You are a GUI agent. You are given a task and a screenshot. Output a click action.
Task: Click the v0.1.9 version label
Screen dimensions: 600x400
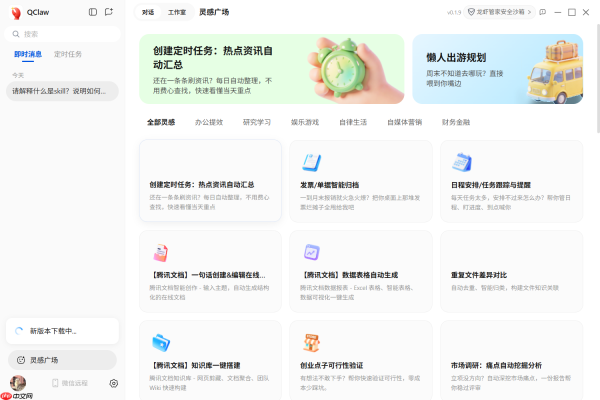tap(454, 13)
